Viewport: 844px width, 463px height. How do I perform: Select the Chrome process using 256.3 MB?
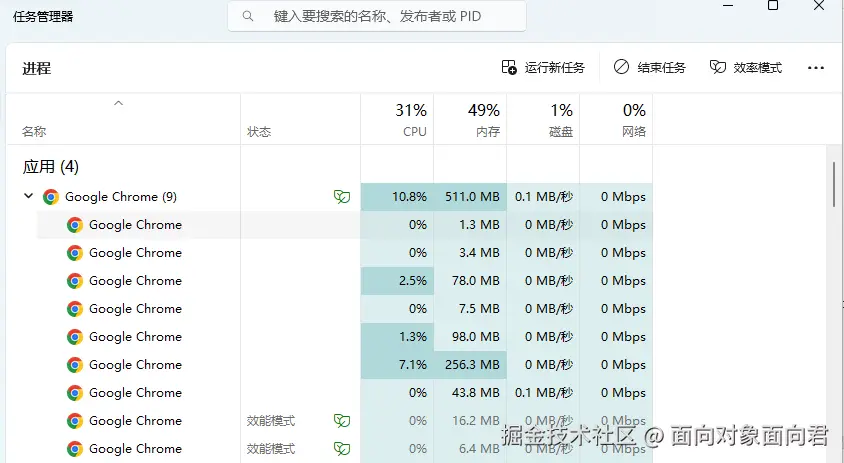pyautogui.click(x=344, y=364)
